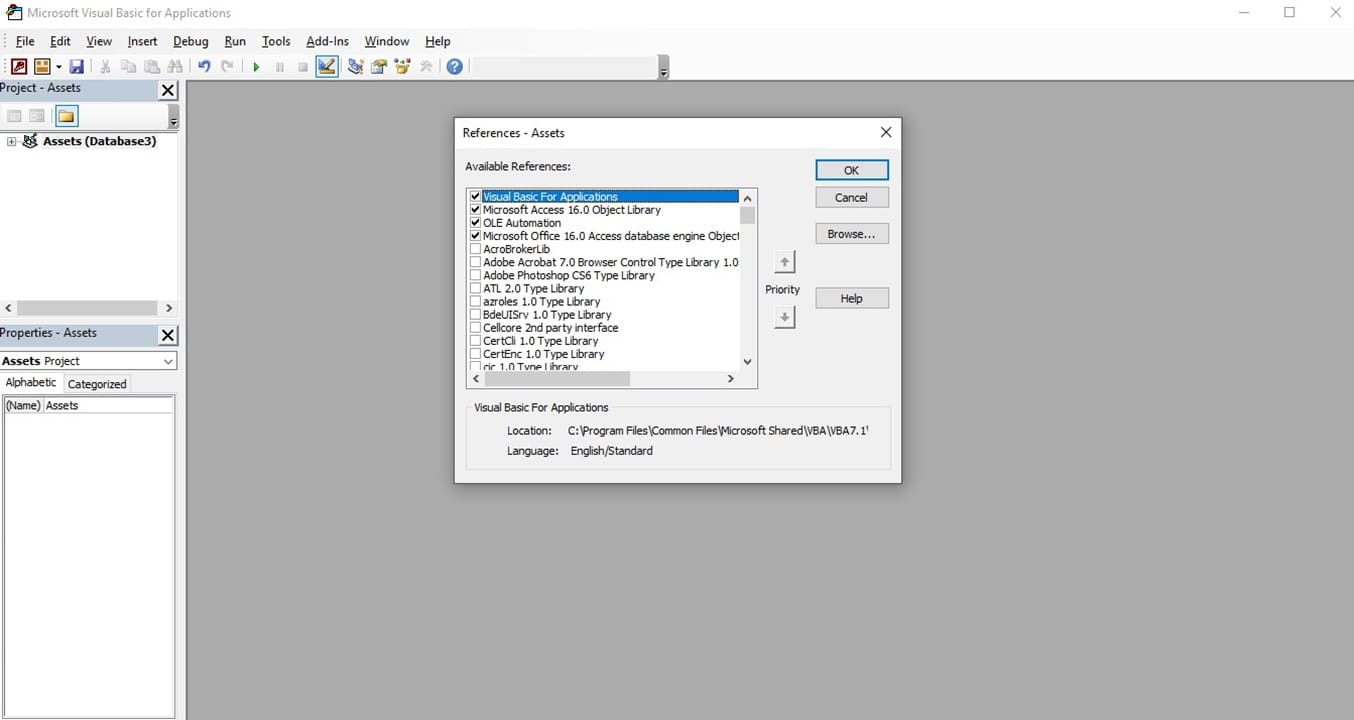Open the Window menu

point(386,41)
